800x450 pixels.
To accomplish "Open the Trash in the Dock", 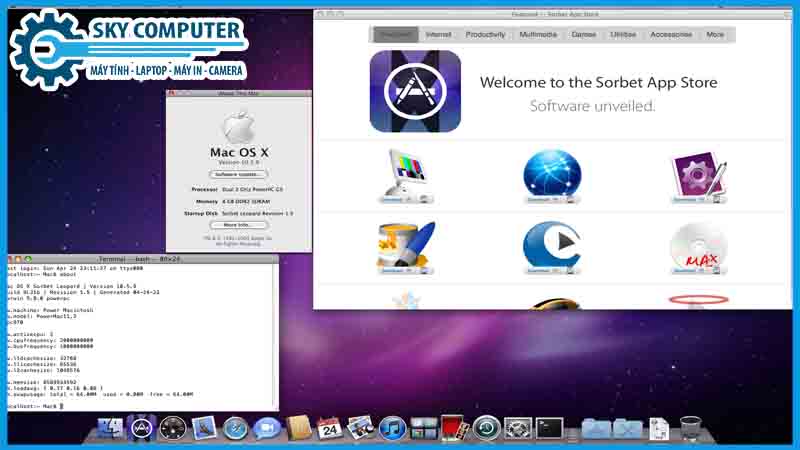I will [x=691, y=429].
